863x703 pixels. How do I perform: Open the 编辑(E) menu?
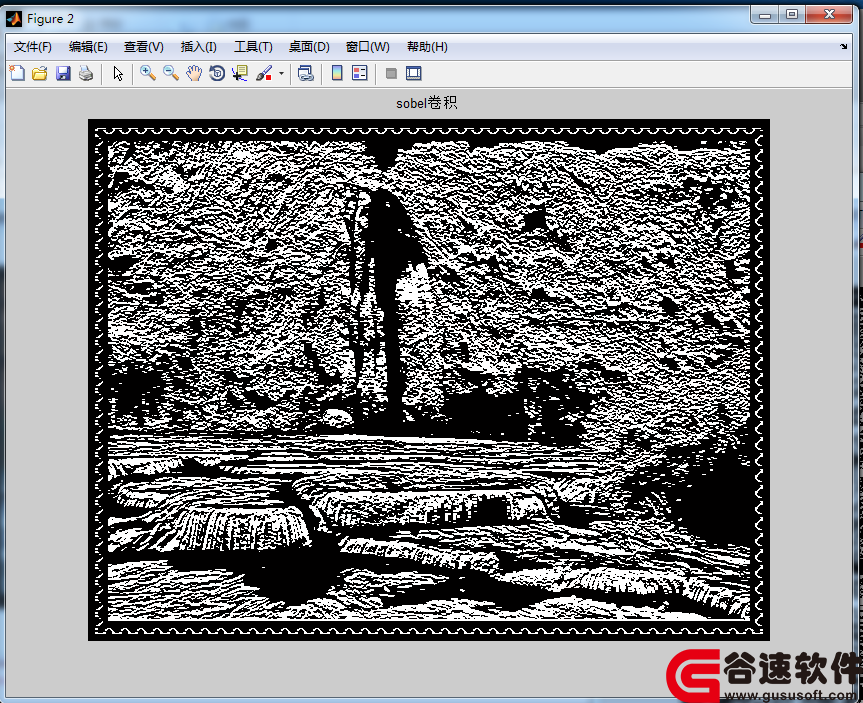point(88,47)
